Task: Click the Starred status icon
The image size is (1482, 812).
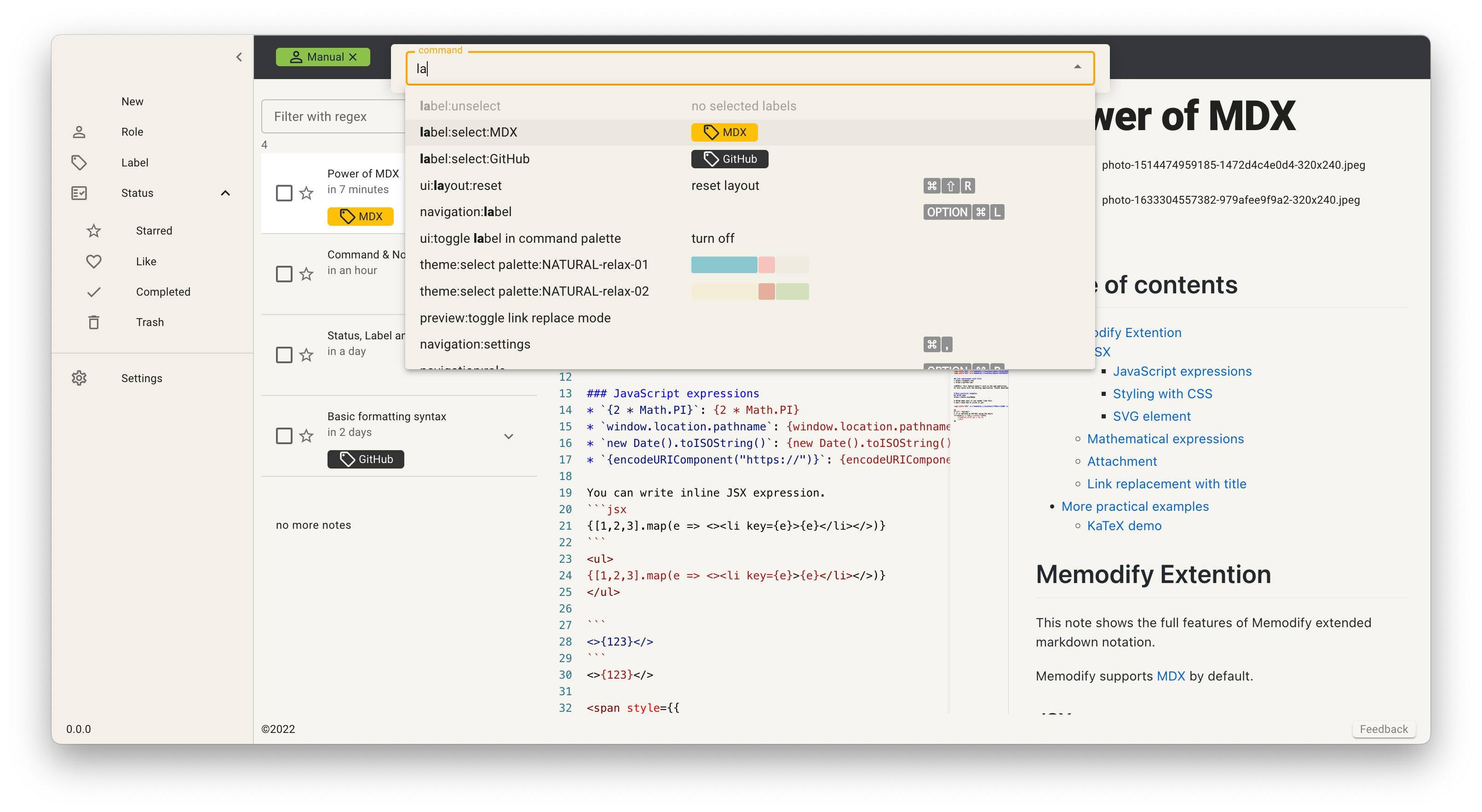Action: click(94, 231)
